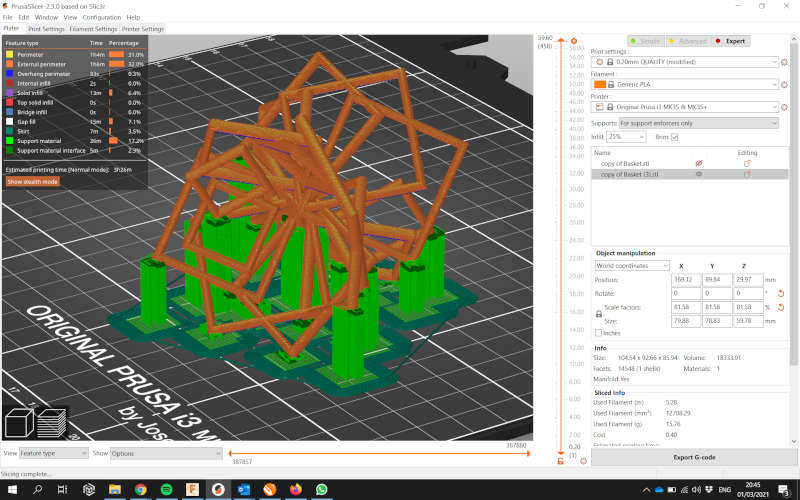Screen dimensions: 800x500
Task: Click upper thumb of vertical layer slider
Action: click(561, 40)
